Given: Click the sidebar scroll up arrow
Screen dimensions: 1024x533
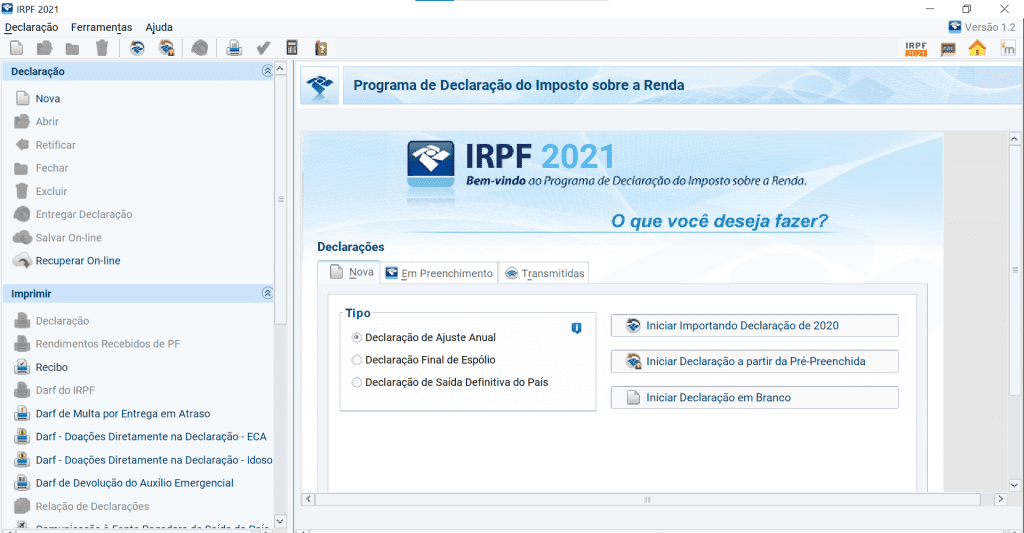Looking at the screenshot, I should (x=280, y=69).
